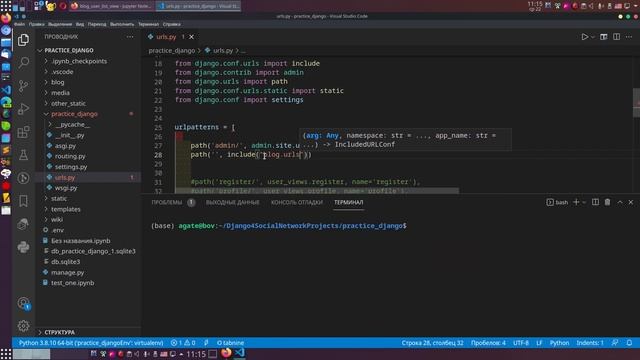This screenshot has height=360, width=640.
Task: Expand the __pycache__ folder
Action: pyautogui.click(x=72, y=124)
